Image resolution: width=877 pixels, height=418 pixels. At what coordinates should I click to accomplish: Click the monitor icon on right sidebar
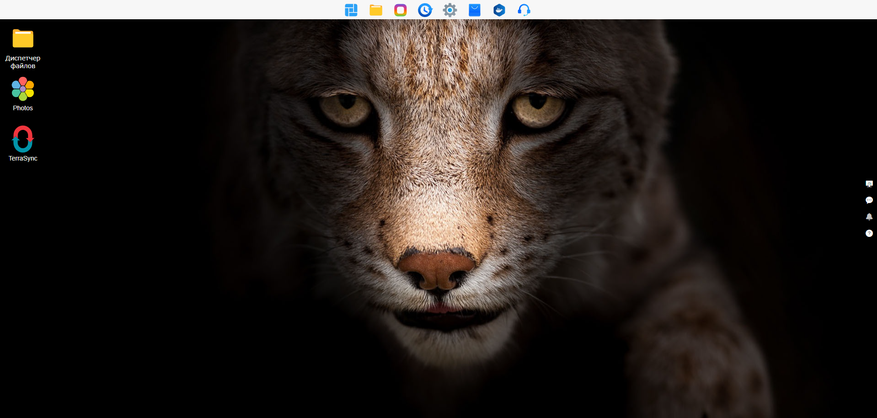(869, 184)
